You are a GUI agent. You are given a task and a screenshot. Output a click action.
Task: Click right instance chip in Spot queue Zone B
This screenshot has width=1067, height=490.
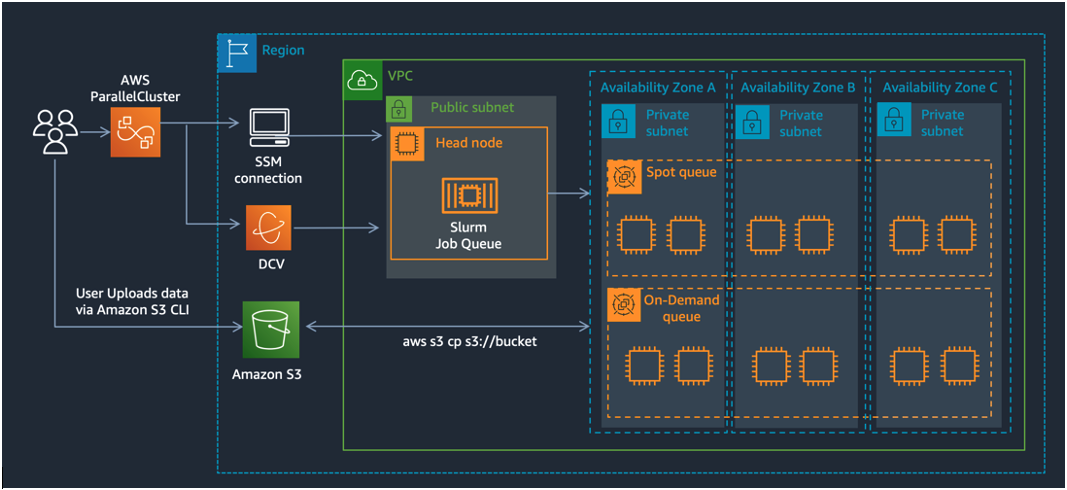coord(815,235)
